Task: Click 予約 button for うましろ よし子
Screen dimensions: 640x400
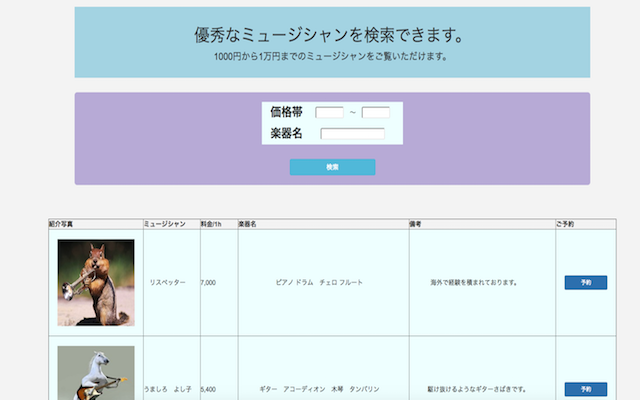Action: coord(586,389)
